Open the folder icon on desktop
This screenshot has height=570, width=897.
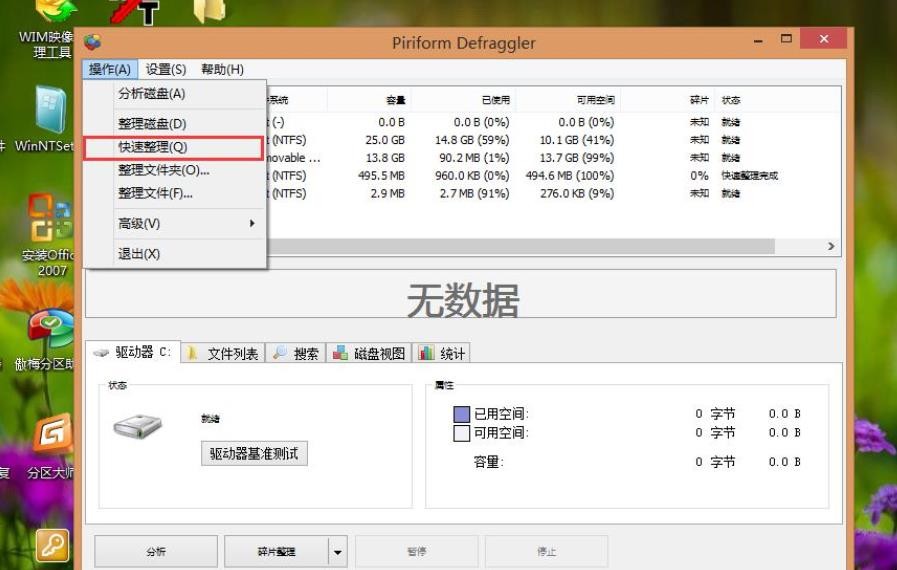(210, 11)
